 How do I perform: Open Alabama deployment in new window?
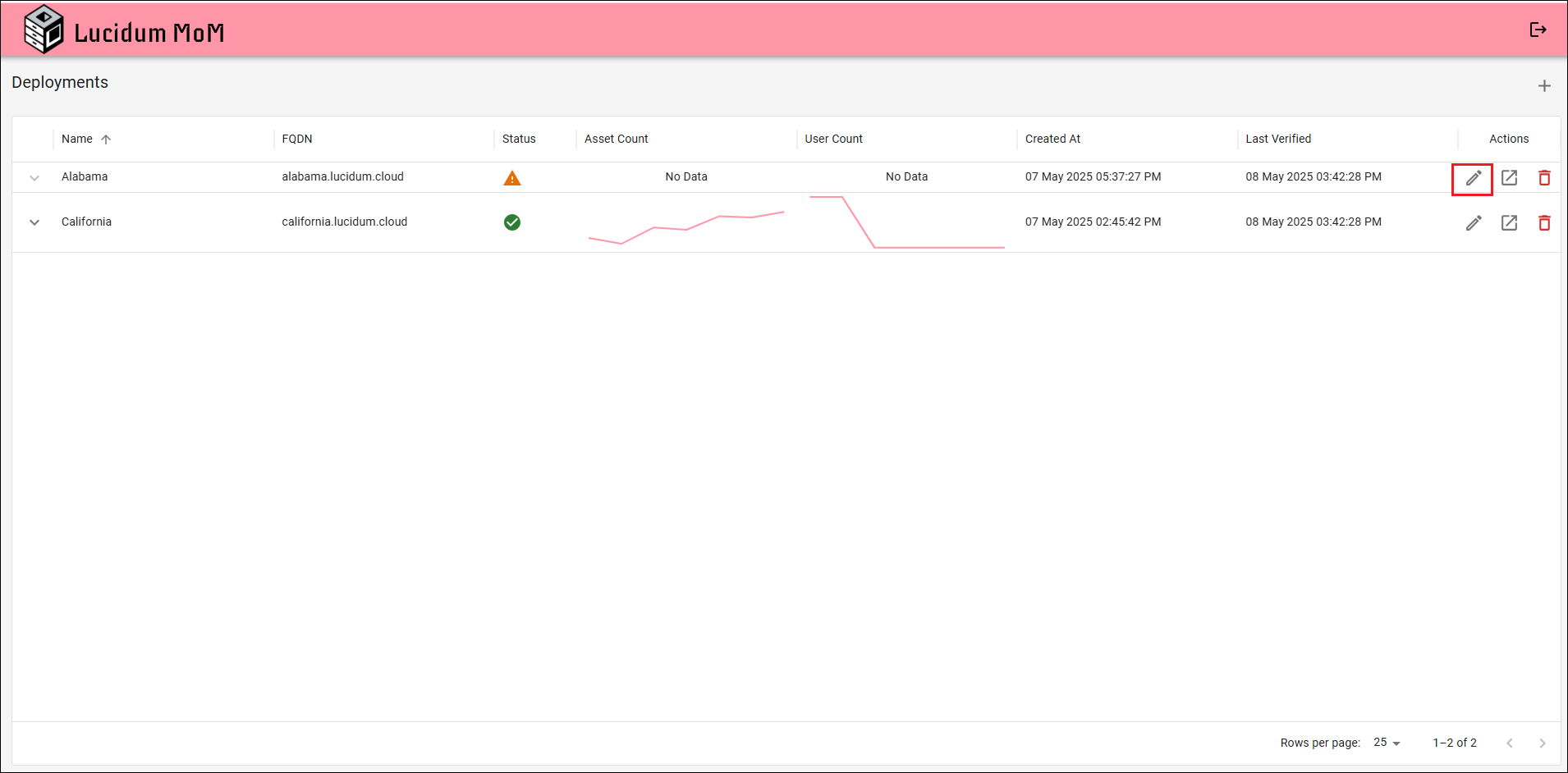tap(1509, 178)
